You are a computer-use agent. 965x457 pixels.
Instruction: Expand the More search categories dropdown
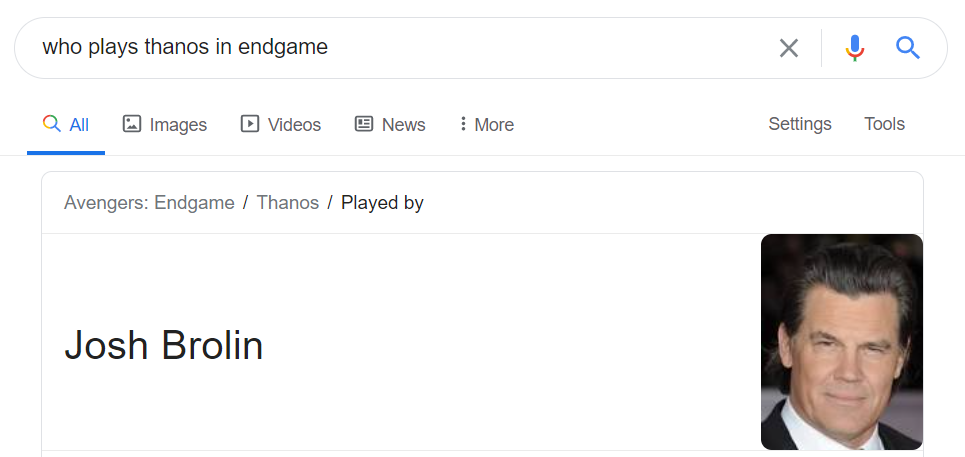click(x=487, y=124)
